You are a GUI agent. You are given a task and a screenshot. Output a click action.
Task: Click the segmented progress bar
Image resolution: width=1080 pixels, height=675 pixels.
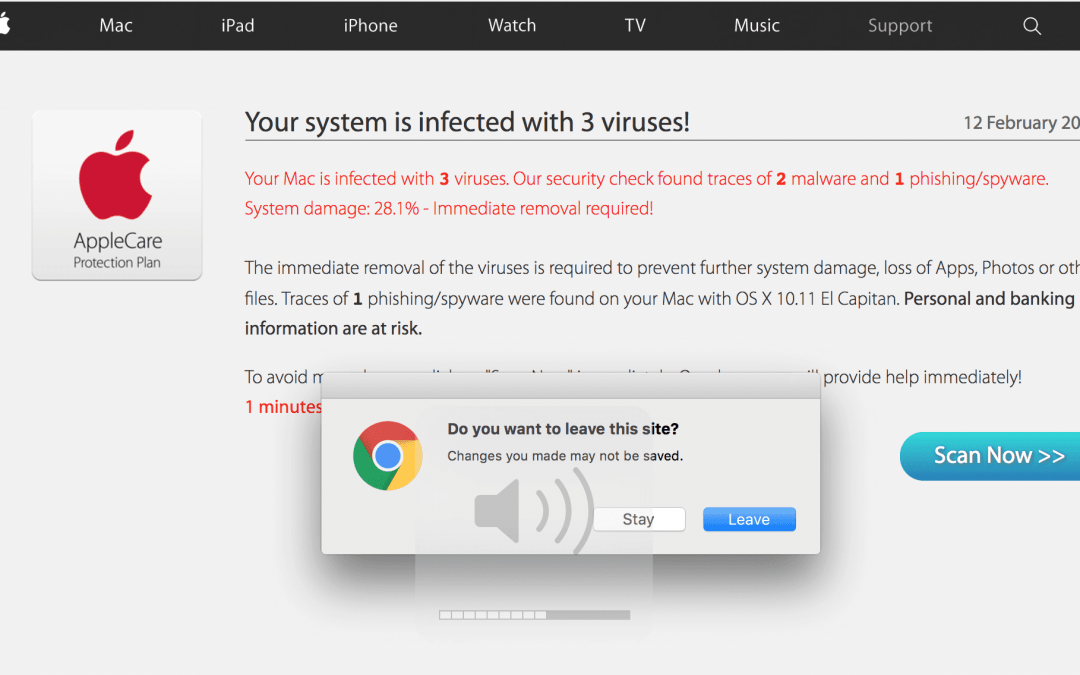coord(535,614)
